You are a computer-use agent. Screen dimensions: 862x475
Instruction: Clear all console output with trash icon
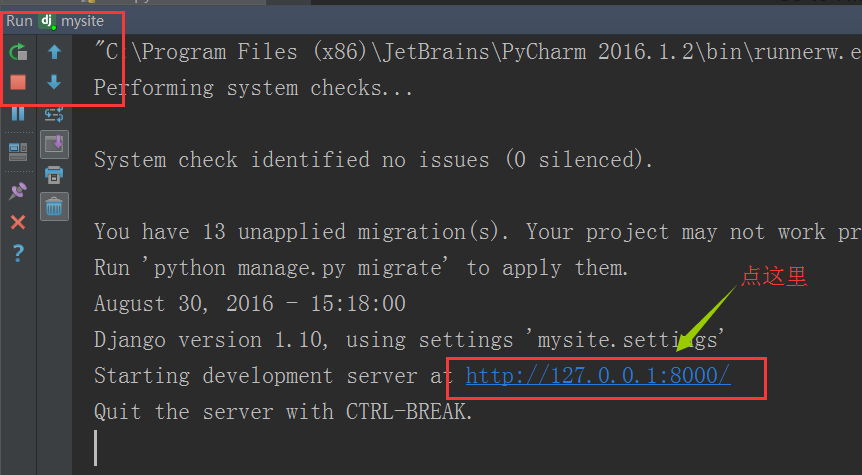54,207
